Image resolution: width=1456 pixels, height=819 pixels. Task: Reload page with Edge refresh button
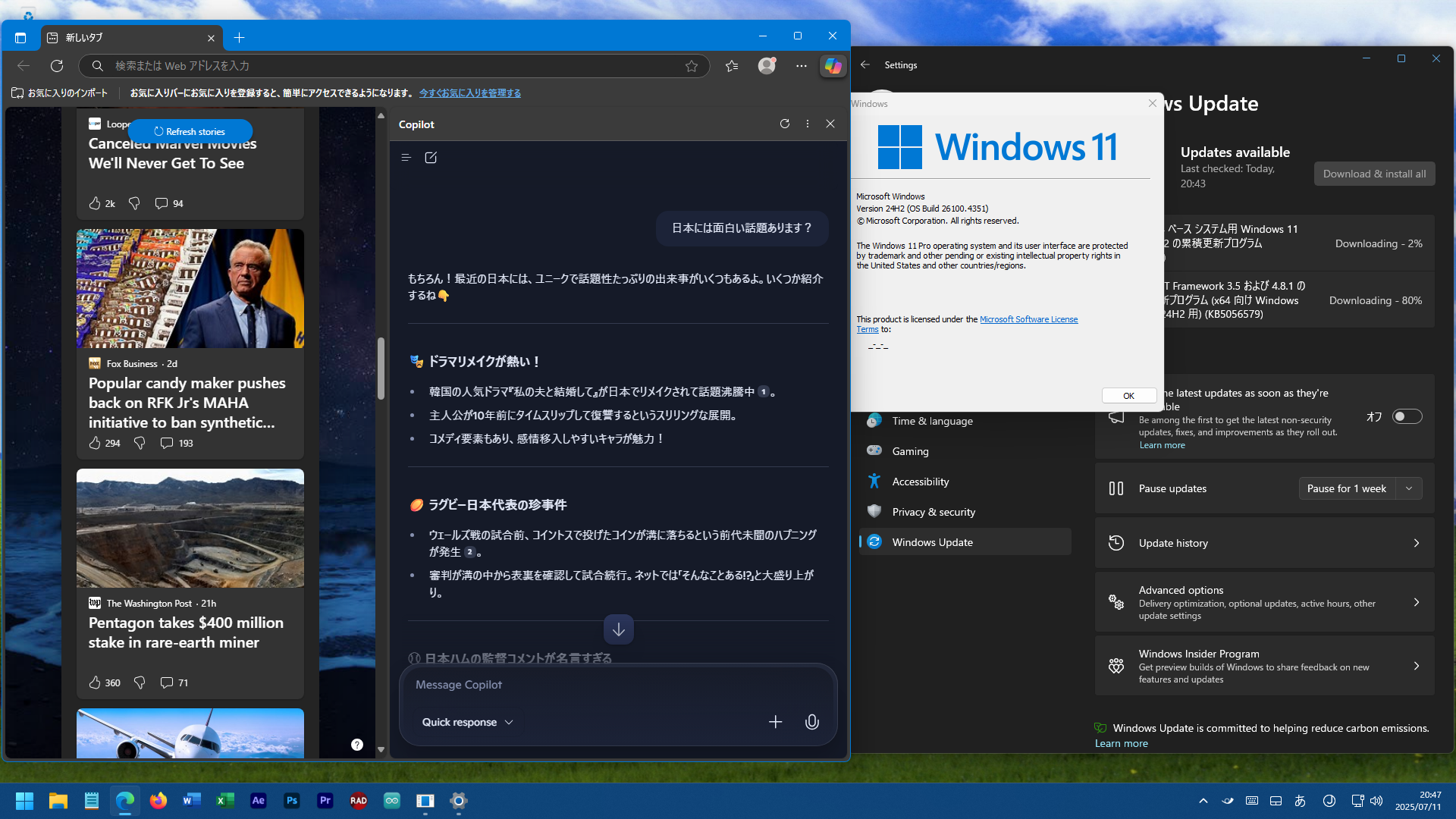[x=57, y=66]
